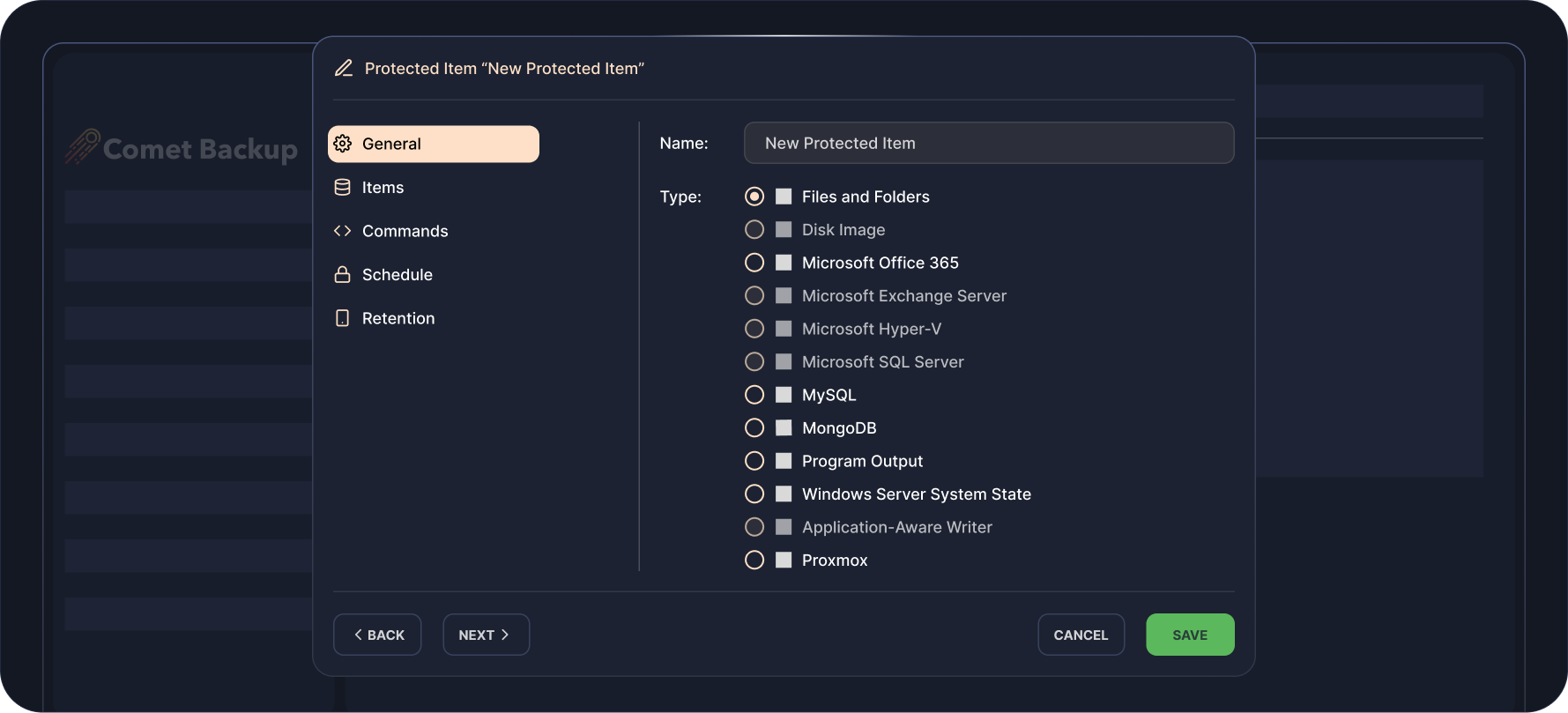Click the database icon beside Items

(x=343, y=187)
